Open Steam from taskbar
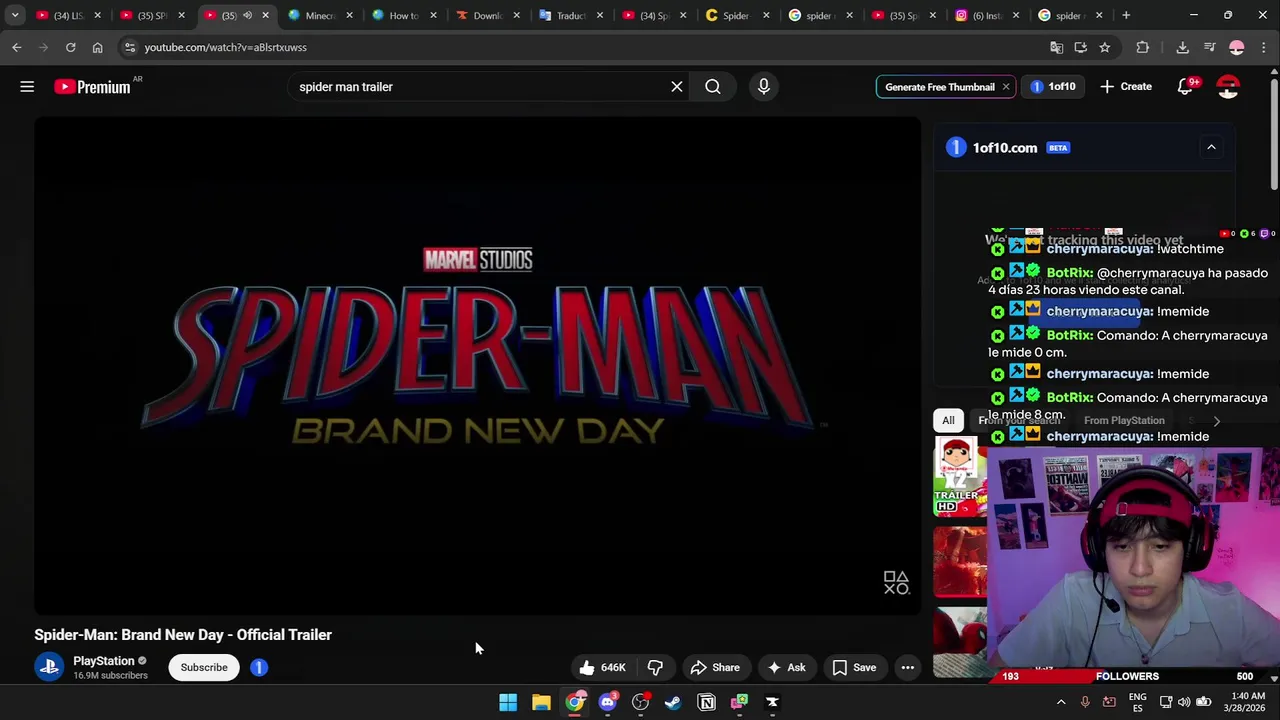The image size is (1280, 720). (673, 702)
